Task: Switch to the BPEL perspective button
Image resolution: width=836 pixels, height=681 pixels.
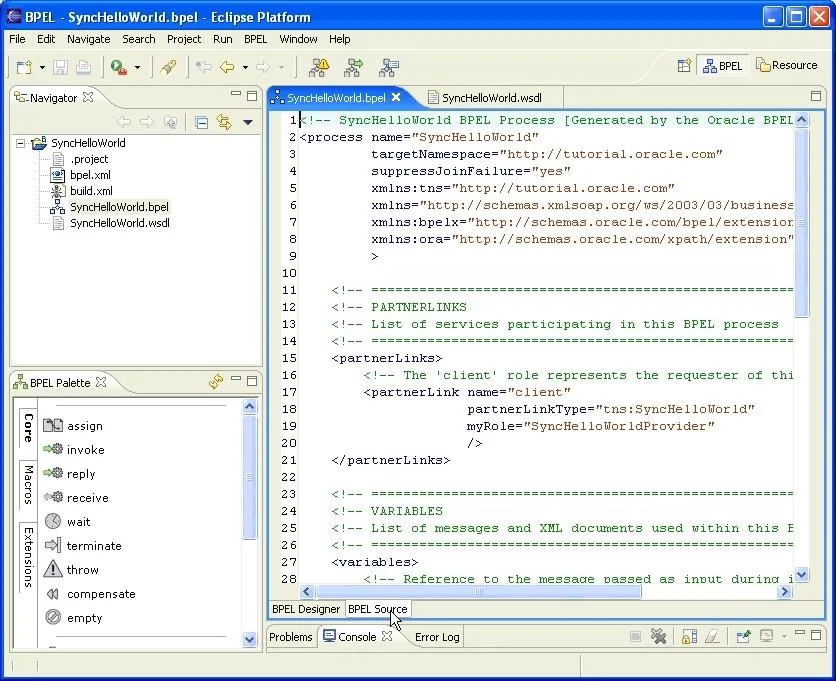Action: tap(722, 66)
